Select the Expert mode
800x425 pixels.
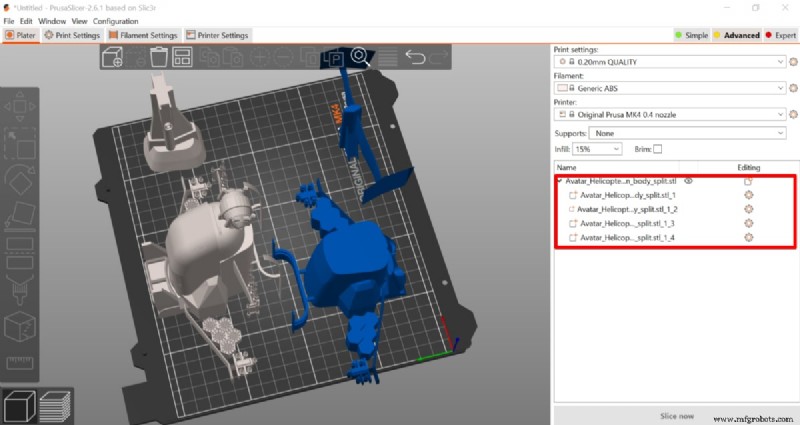(x=781, y=35)
